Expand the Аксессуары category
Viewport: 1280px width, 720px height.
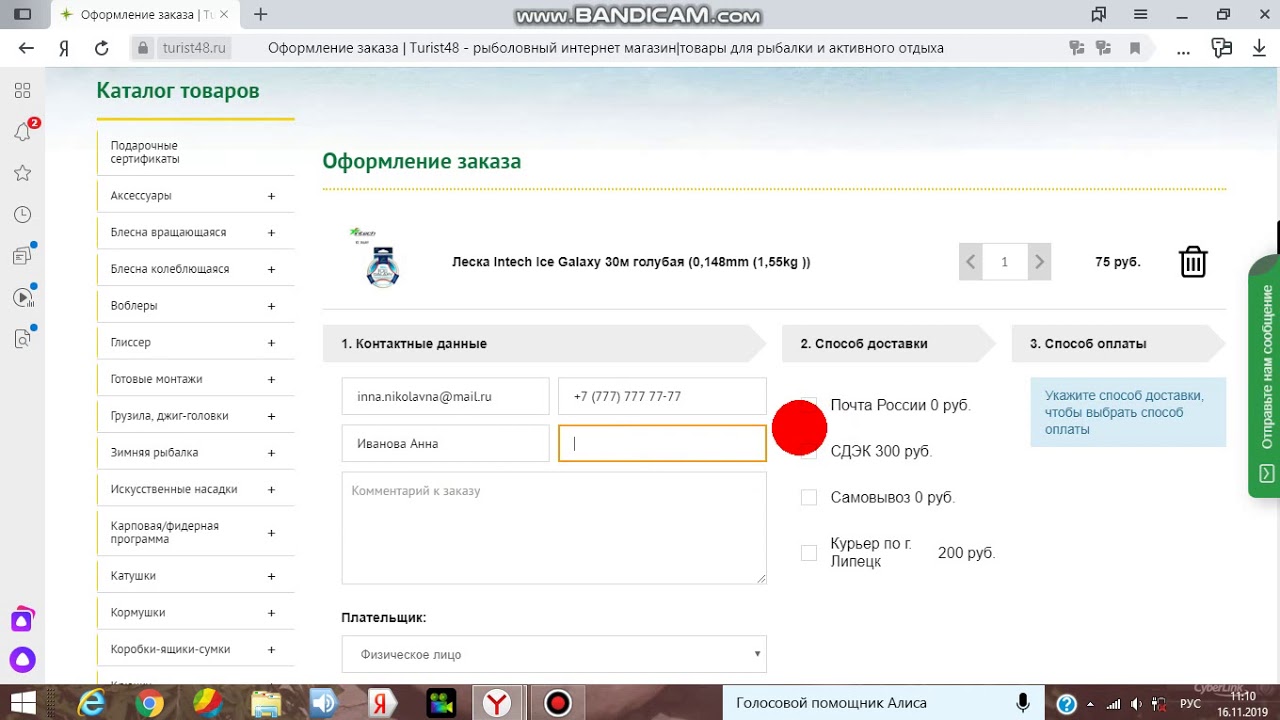point(271,196)
